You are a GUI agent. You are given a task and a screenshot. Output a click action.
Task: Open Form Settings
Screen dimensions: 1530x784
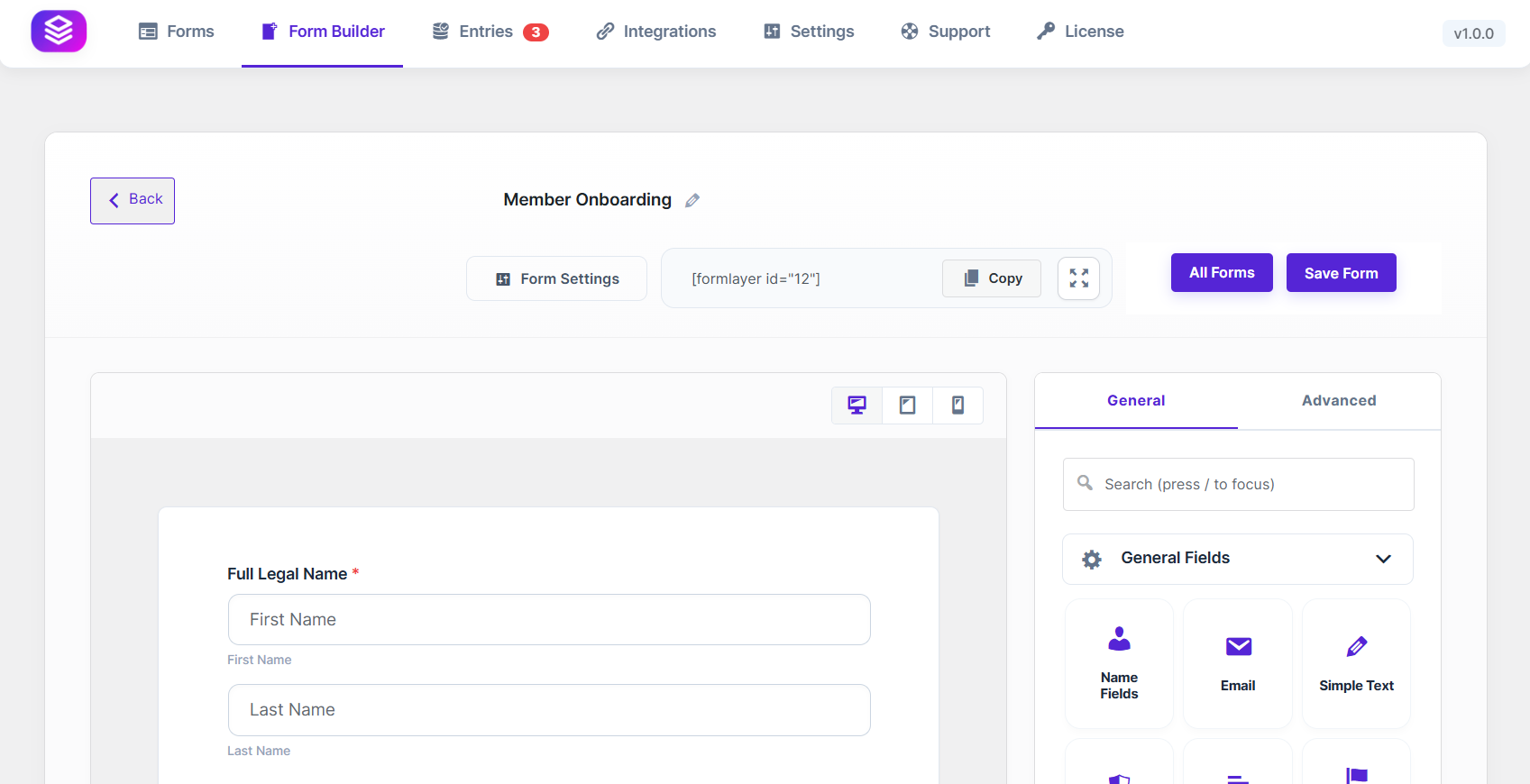click(556, 278)
